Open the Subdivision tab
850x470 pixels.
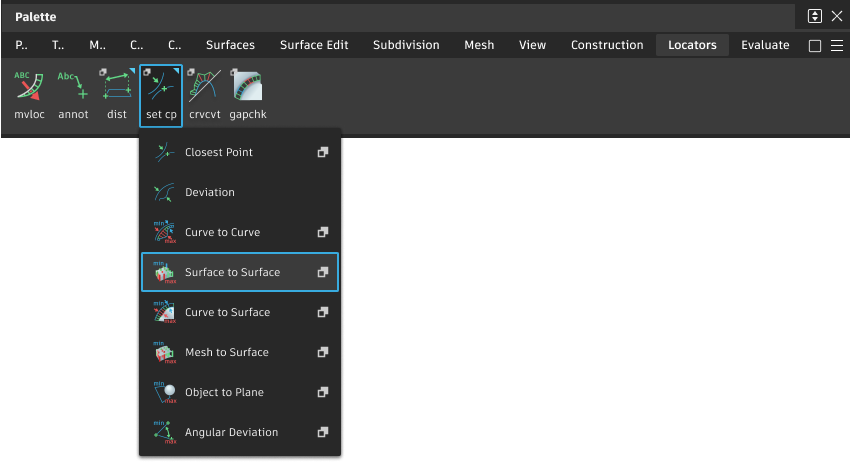coord(406,45)
